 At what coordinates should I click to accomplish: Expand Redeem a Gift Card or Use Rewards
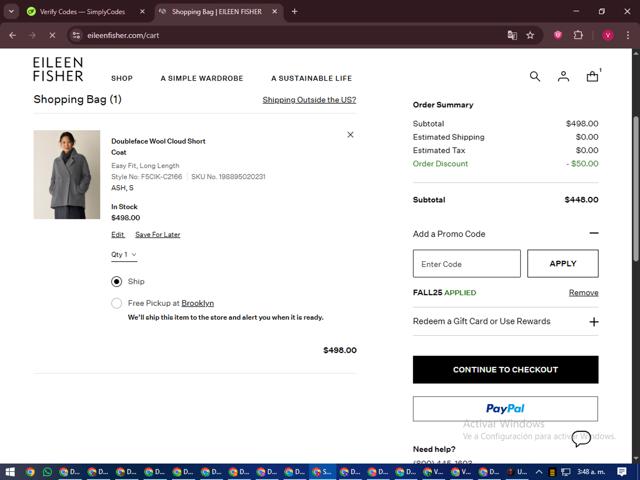pos(594,322)
